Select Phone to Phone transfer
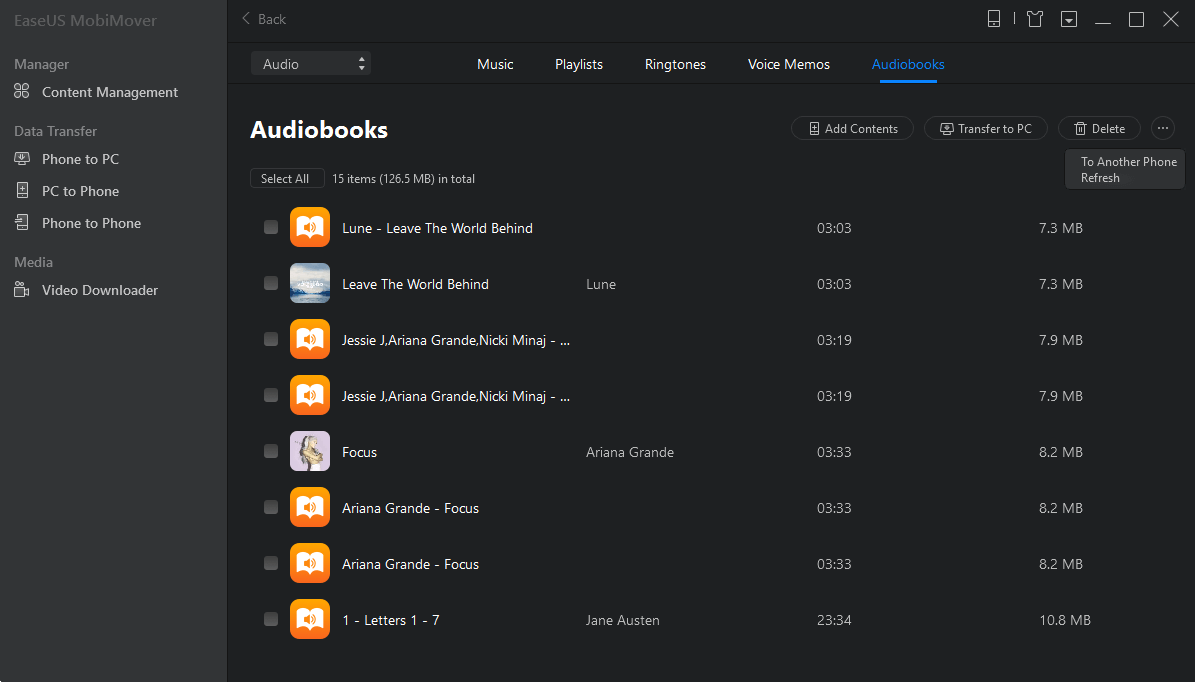Screen dimensions: 1195x682 tap(78, 223)
